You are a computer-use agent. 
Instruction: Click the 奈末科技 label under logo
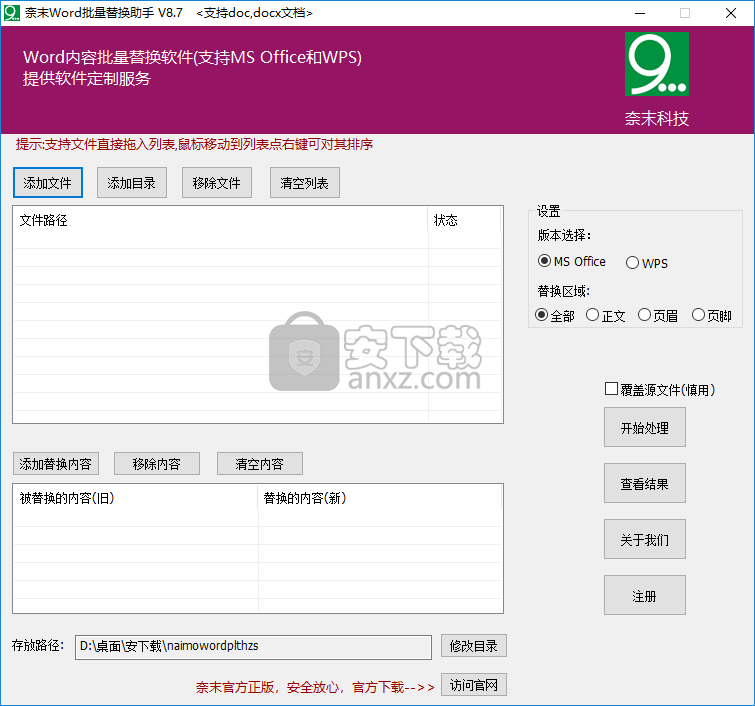pos(657,118)
